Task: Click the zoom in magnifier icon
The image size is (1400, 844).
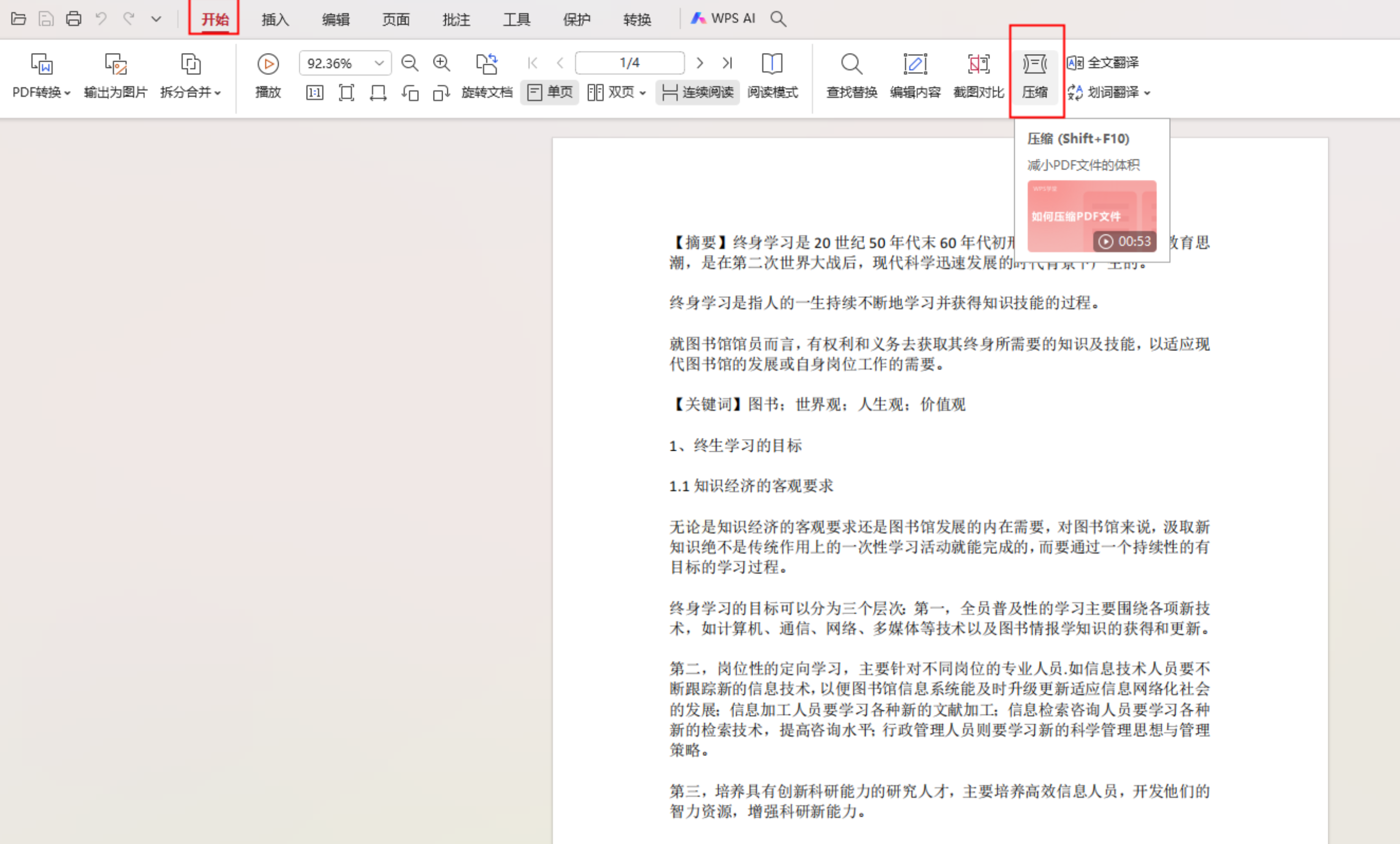Action: [442, 63]
